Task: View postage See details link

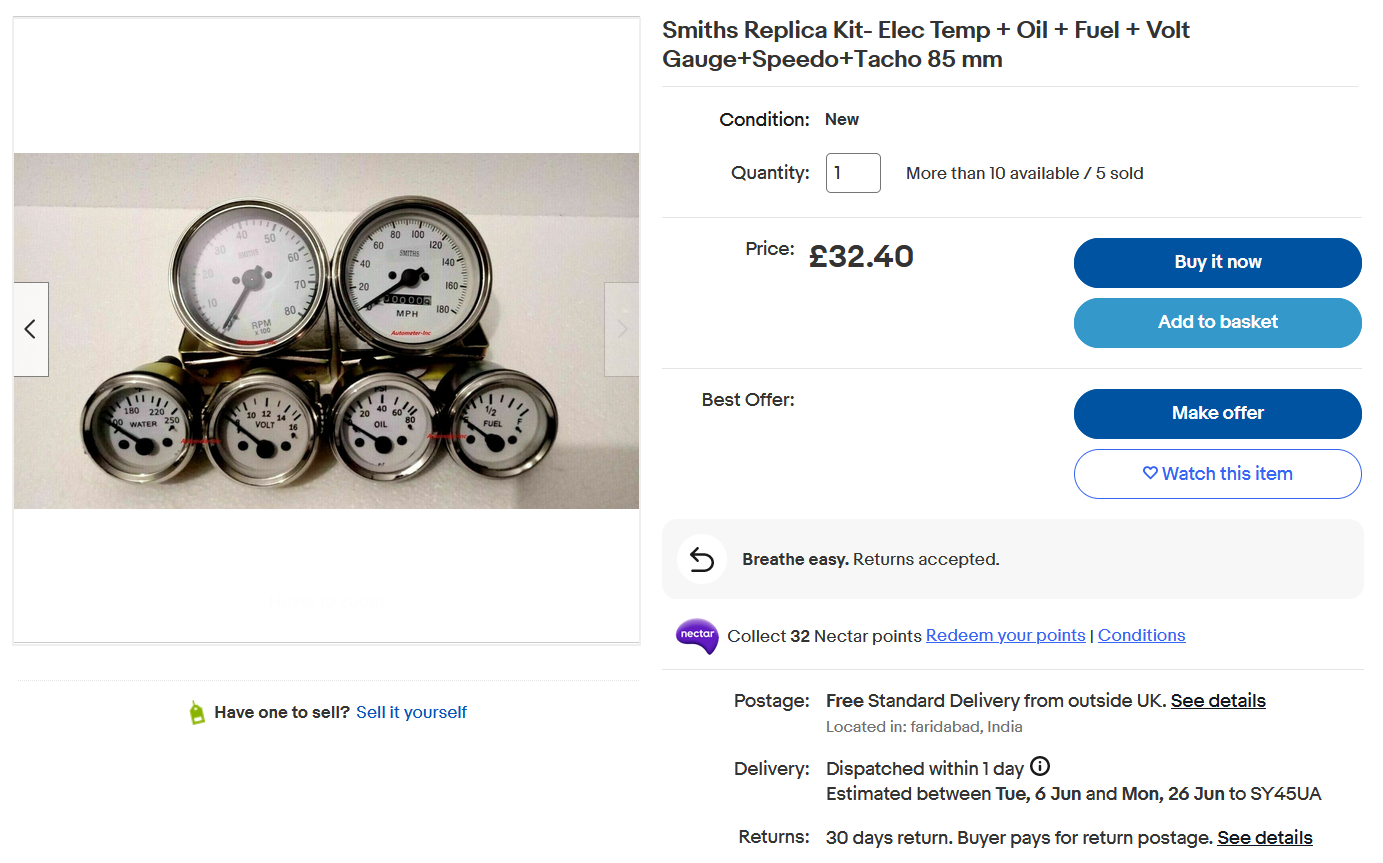Action: 1218,701
